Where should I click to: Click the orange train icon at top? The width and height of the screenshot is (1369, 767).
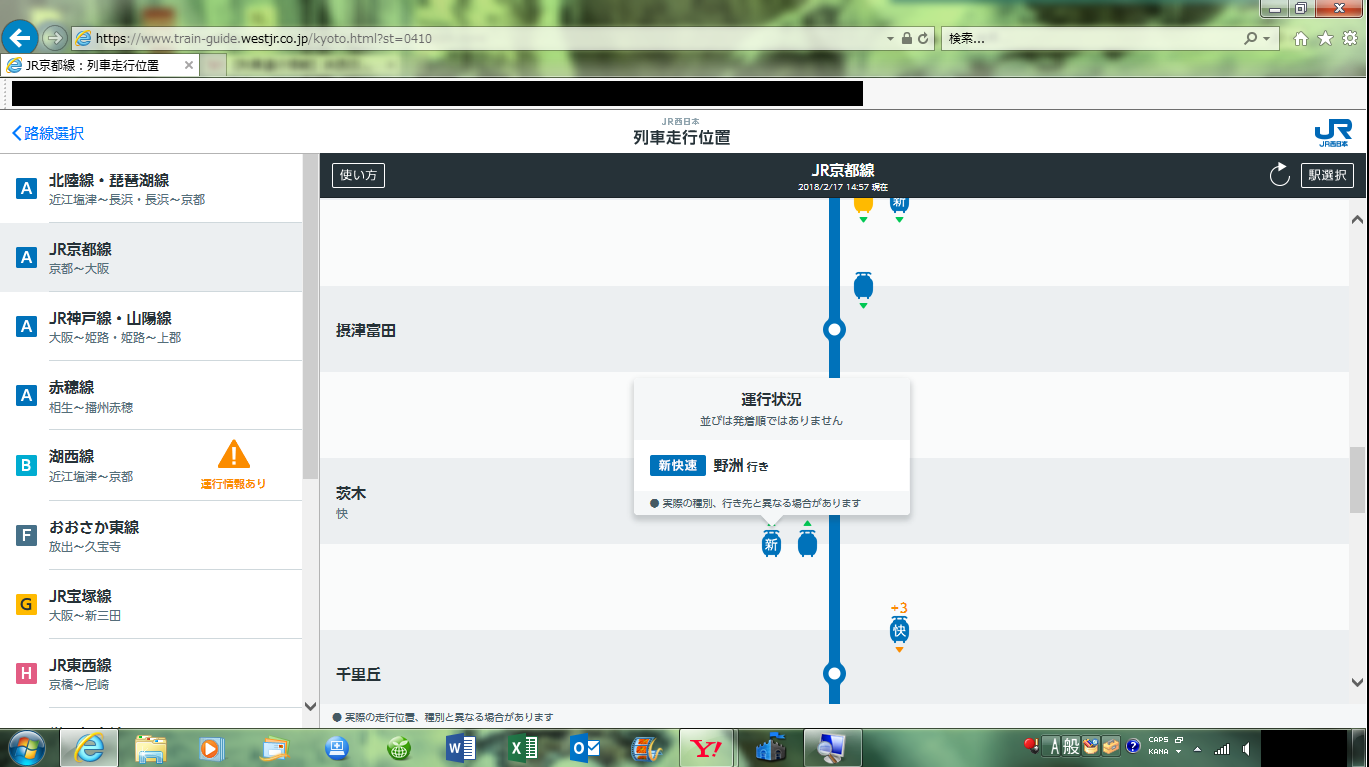coord(863,204)
